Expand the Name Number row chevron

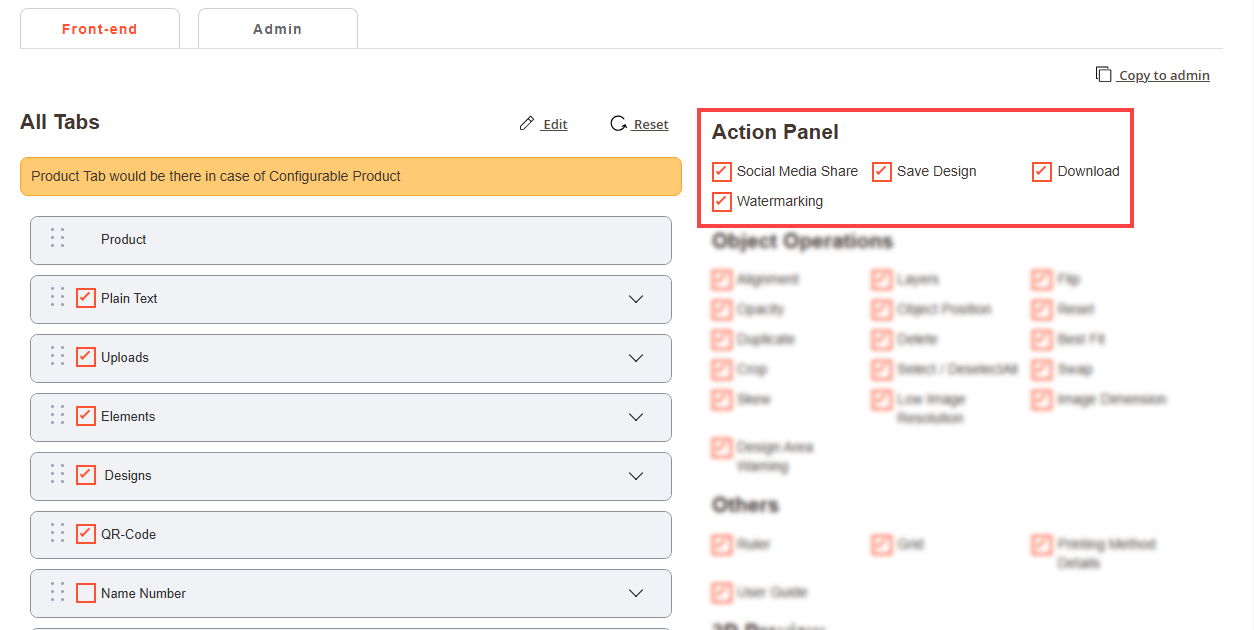click(636, 593)
